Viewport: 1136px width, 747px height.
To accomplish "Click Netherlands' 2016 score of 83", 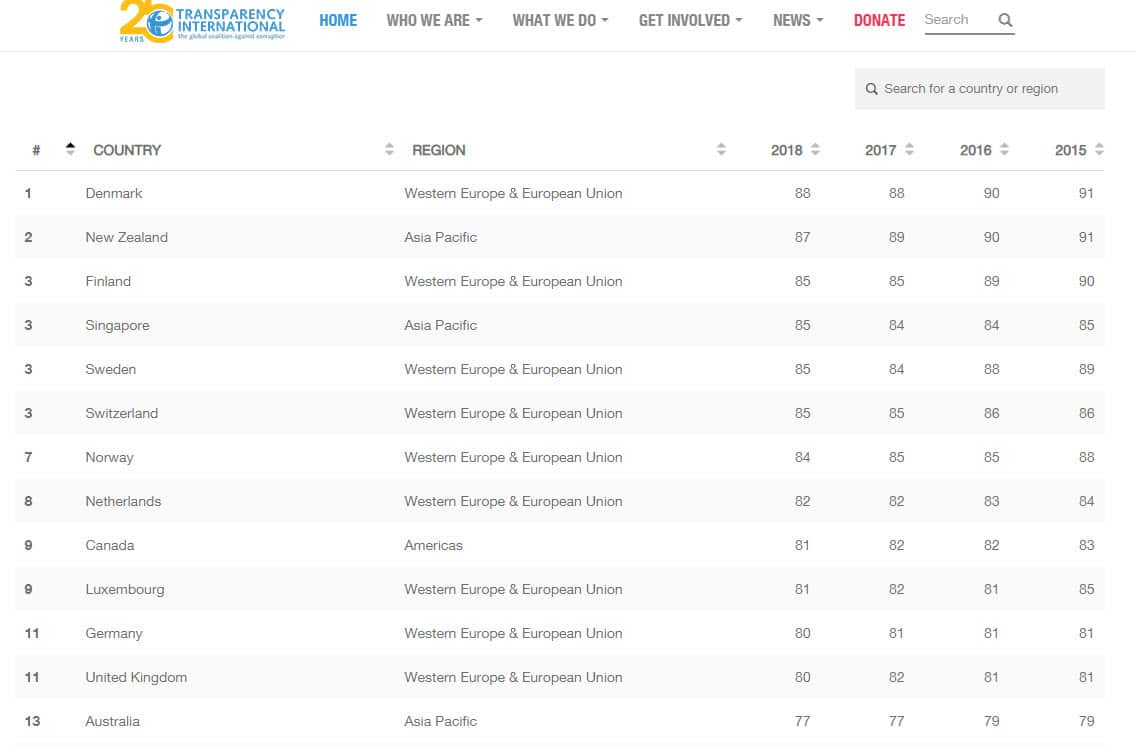I will coord(991,501).
